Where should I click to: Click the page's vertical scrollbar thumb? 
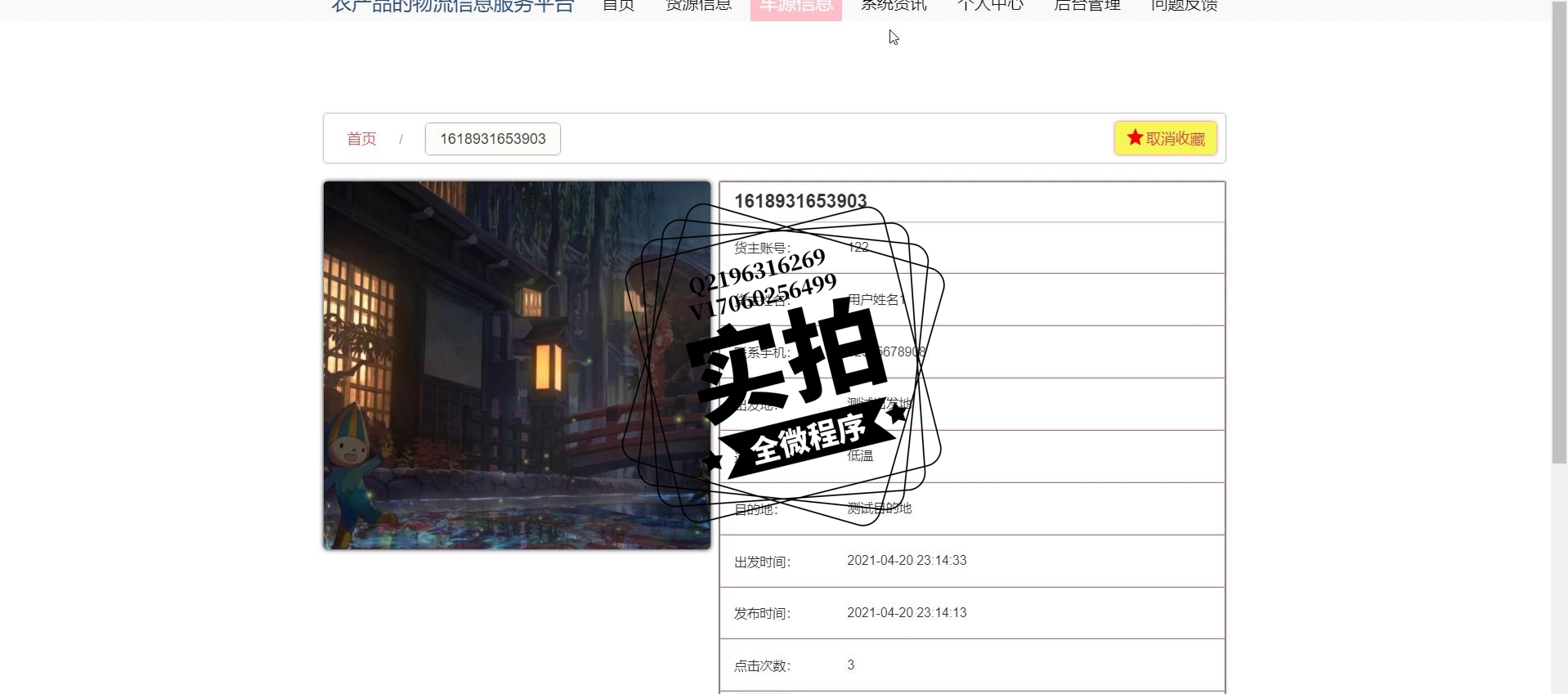[1559, 233]
